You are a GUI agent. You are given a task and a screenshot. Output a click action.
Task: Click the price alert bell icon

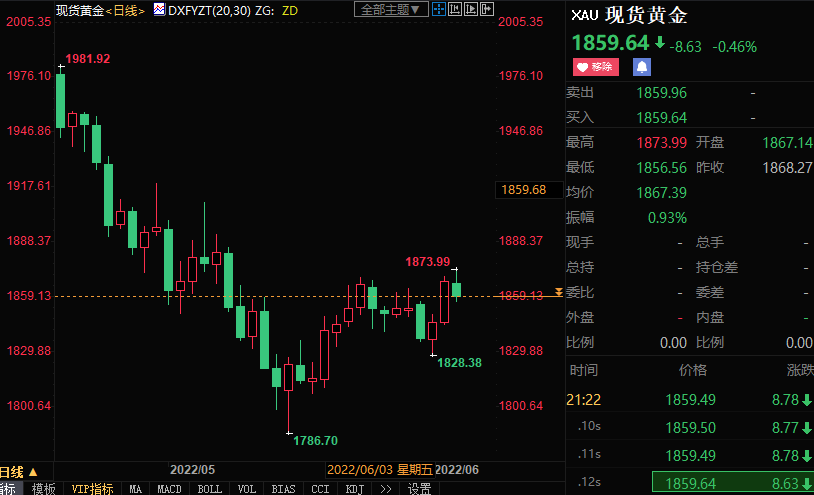pyautogui.click(x=642, y=67)
